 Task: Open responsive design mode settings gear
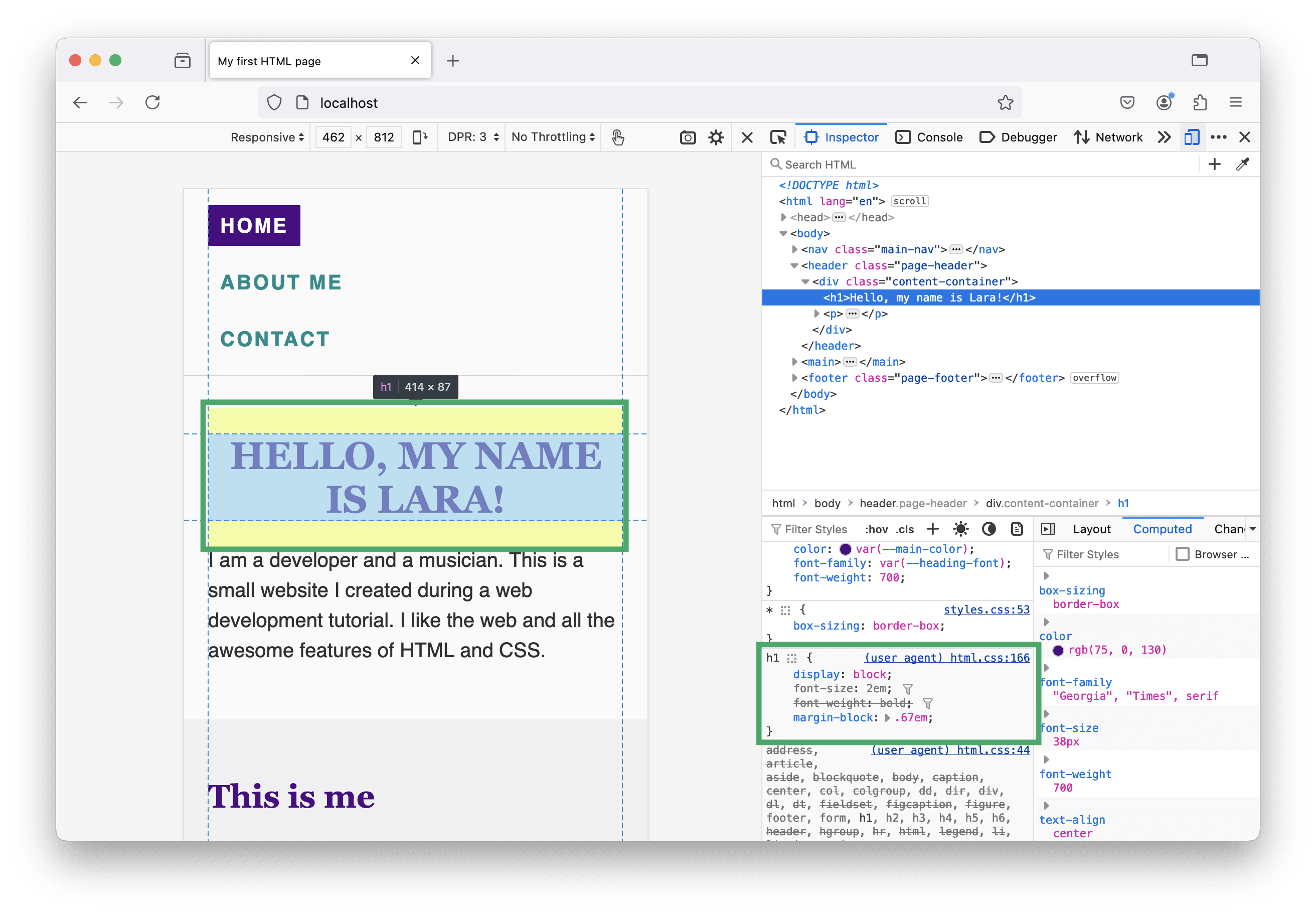point(716,137)
